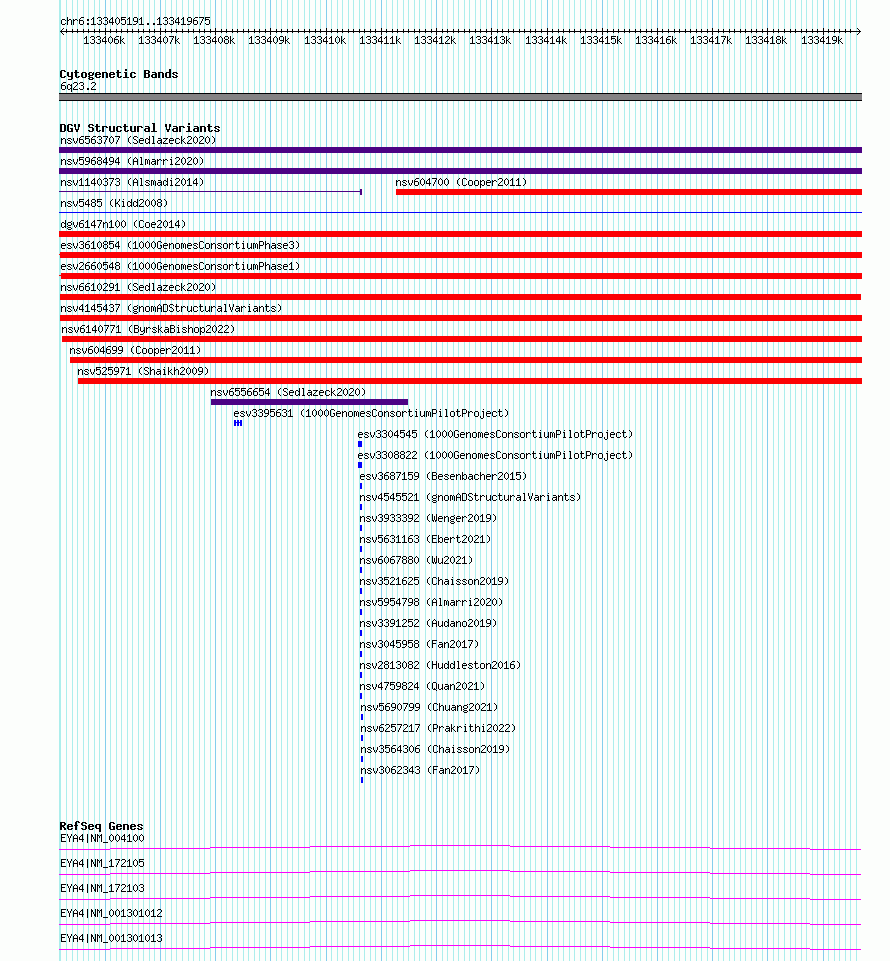Viewport: 890px width, 961px height.
Task: Open esv3308822 pilot project variant label
Action: coord(495,455)
